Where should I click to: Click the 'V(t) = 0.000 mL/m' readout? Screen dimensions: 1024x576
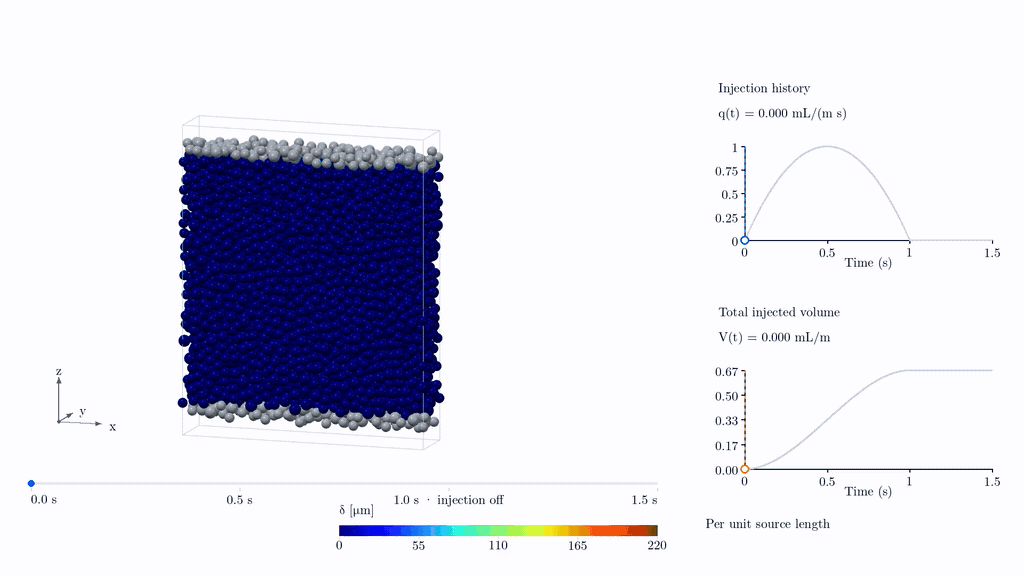775,337
